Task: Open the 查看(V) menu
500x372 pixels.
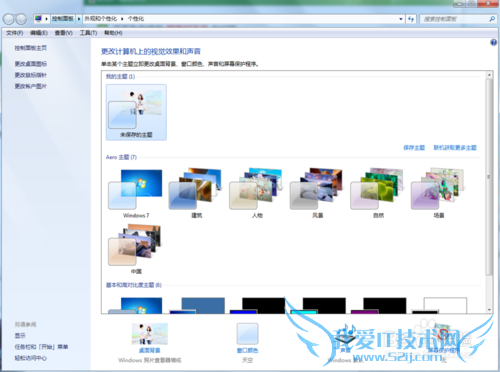Action: pos(63,33)
